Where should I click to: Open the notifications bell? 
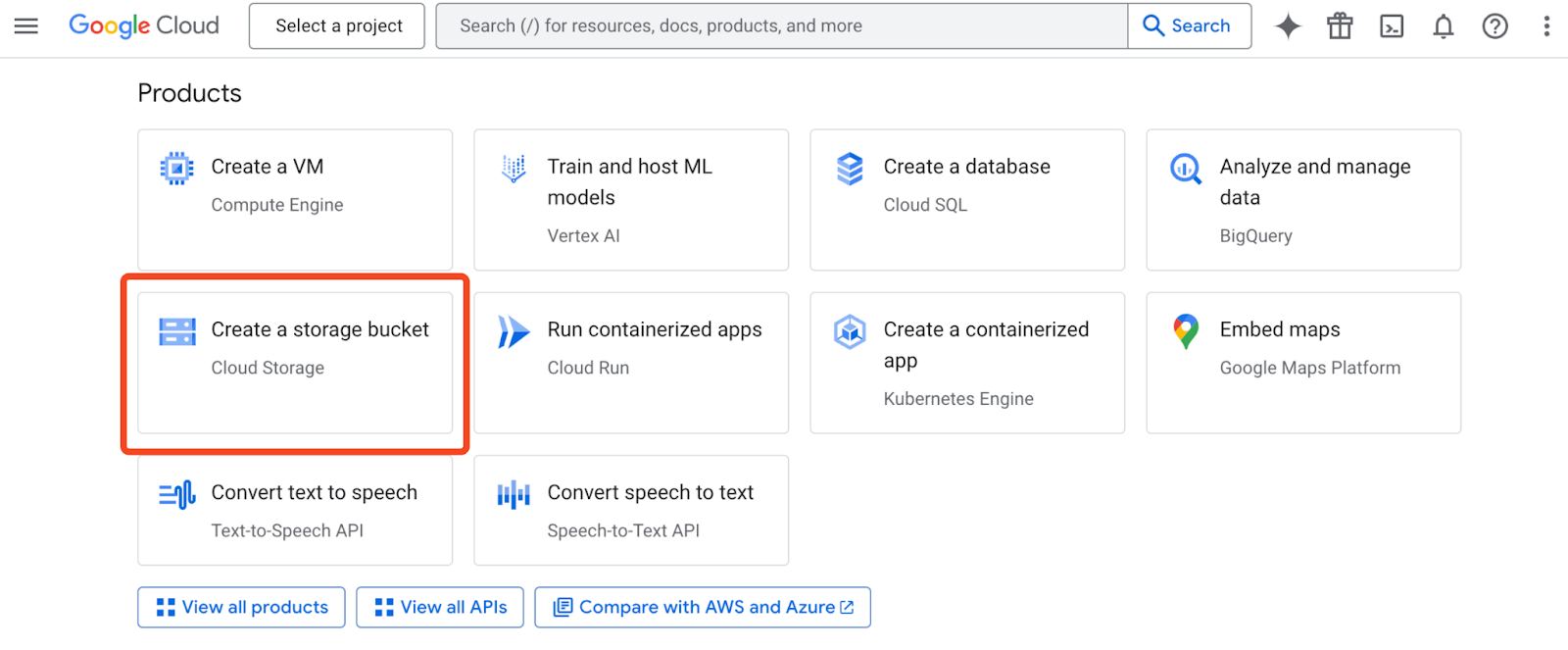pos(1444,26)
